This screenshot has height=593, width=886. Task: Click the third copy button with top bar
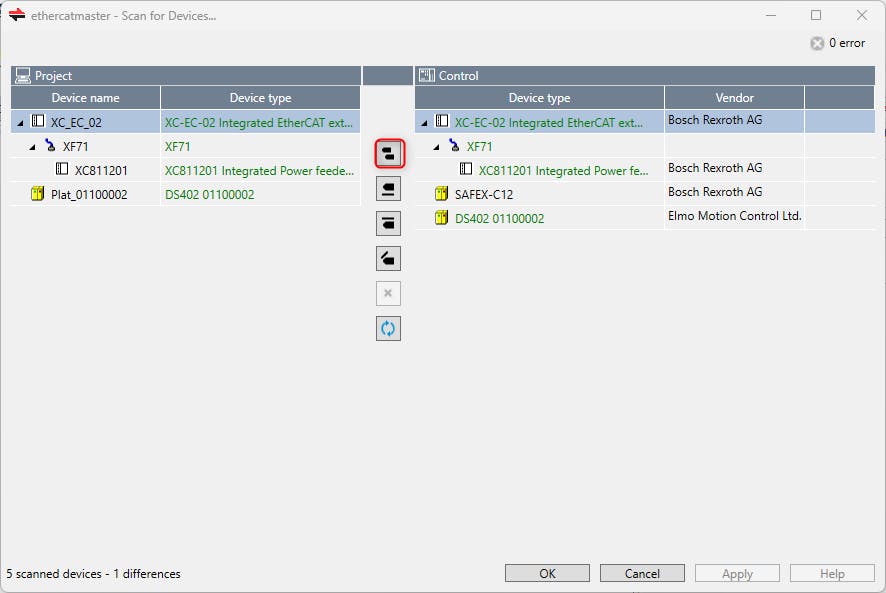coord(388,223)
